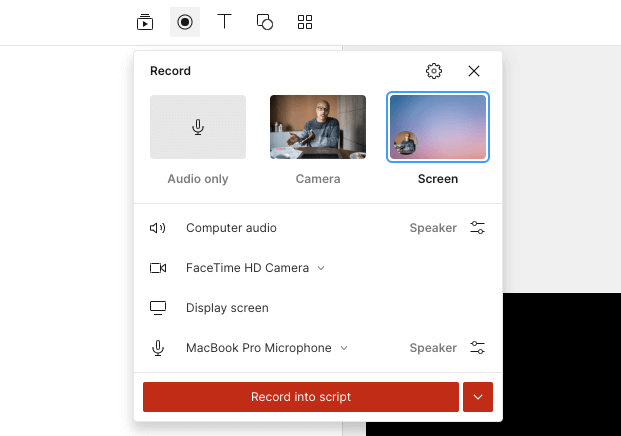Click Speaker label next to Computer audio
This screenshot has width=621, height=436.
pyautogui.click(x=433, y=228)
